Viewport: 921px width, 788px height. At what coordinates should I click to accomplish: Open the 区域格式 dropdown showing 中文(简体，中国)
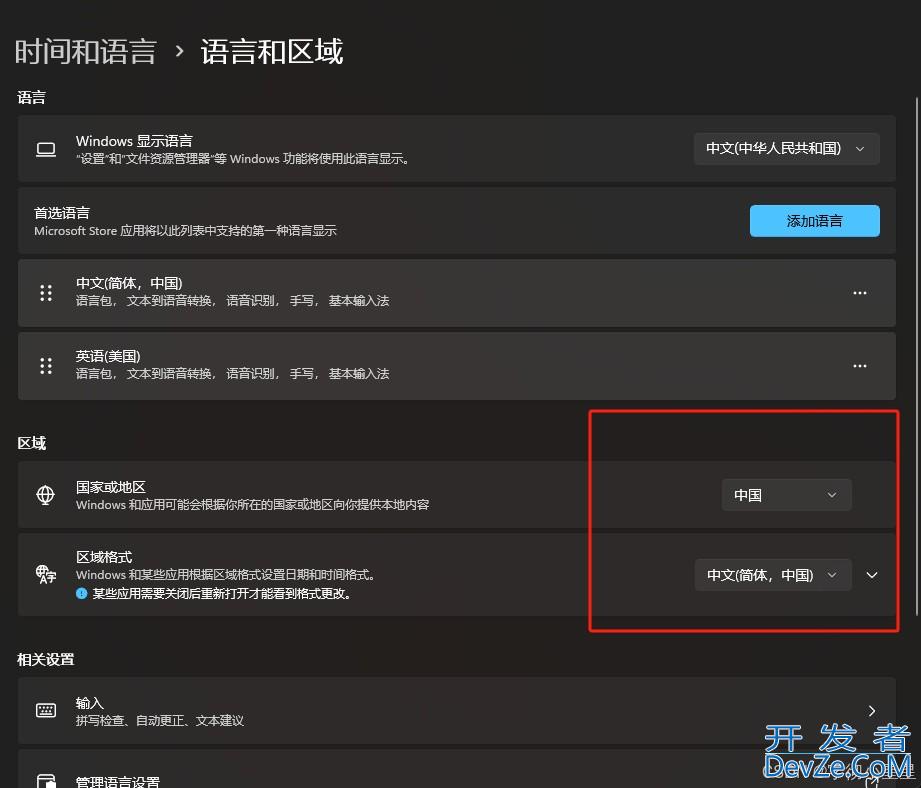point(772,575)
